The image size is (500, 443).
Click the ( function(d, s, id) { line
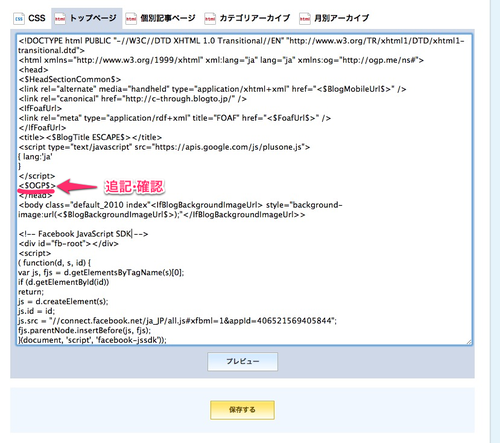click(x=54, y=263)
